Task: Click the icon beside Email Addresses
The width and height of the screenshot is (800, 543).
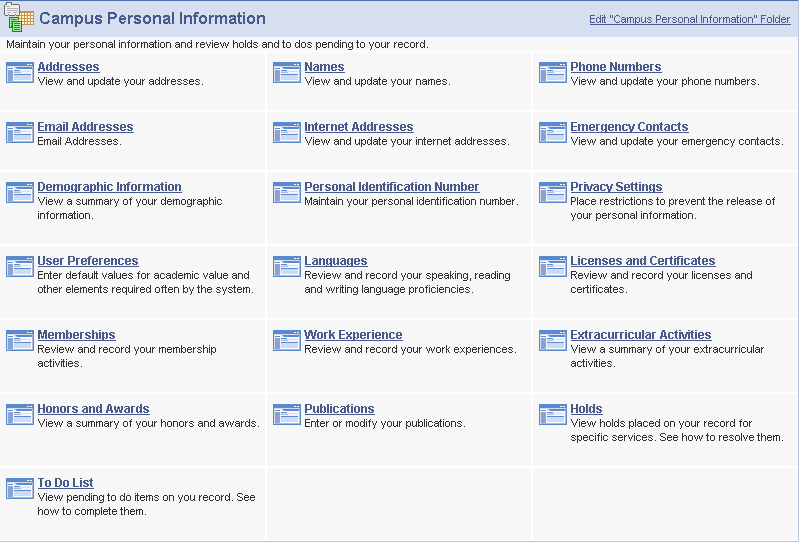Action: point(20,133)
